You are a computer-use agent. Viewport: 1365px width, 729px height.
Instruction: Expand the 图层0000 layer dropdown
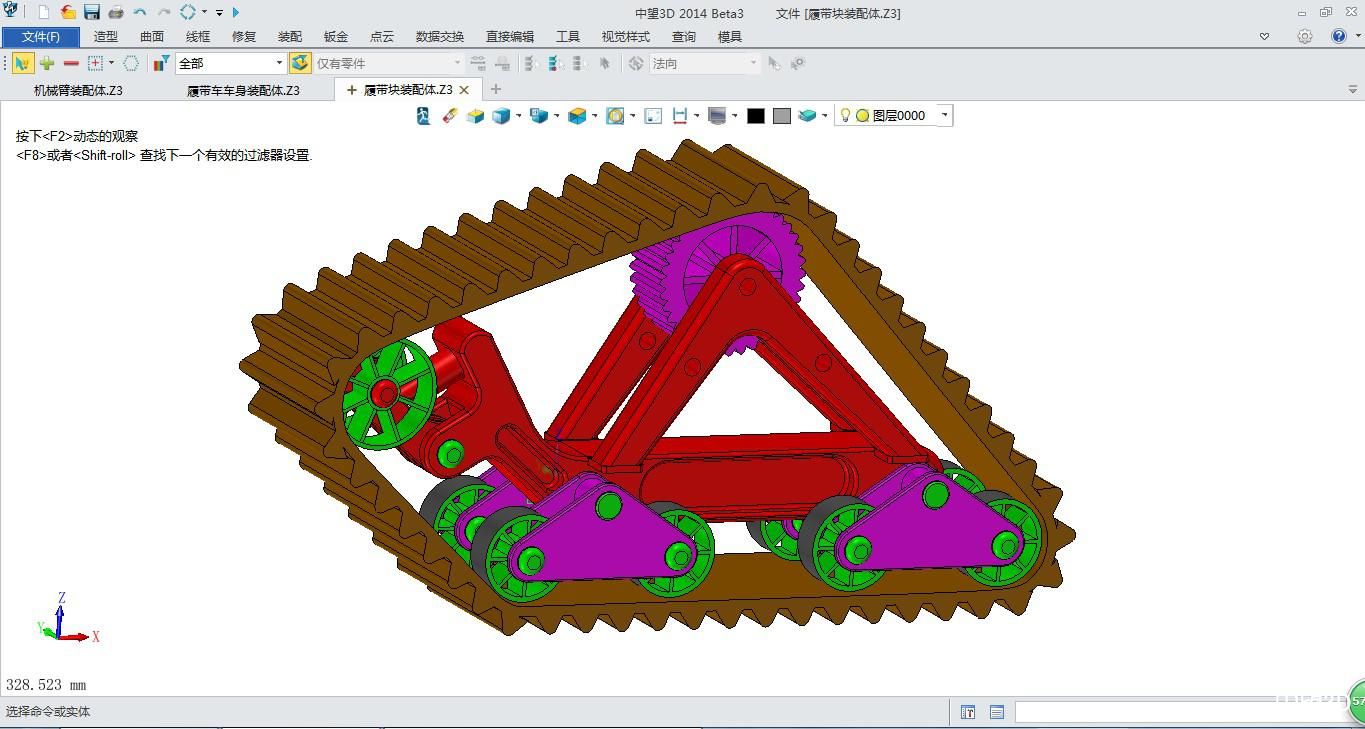pos(944,115)
